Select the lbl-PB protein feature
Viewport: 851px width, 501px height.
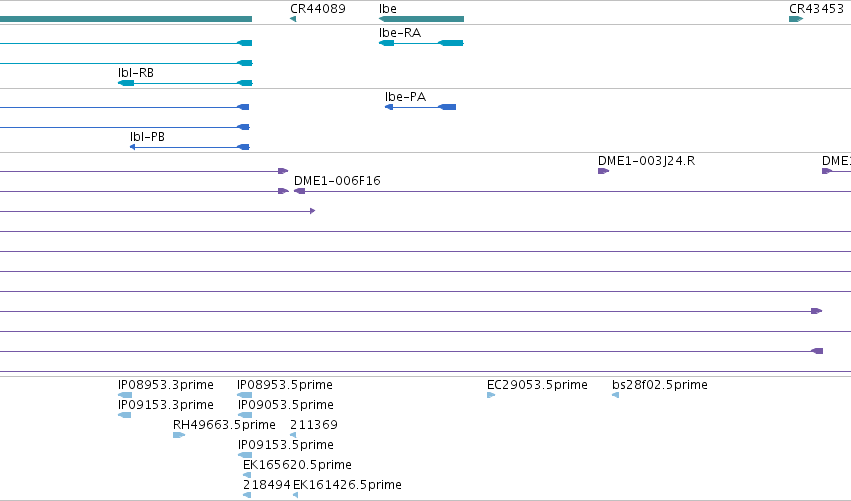[x=189, y=147]
